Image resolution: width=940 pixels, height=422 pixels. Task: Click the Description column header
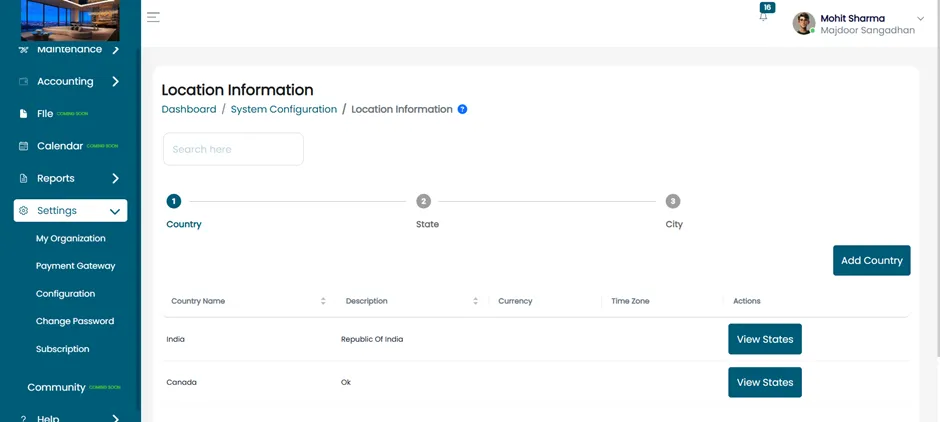tap(366, 301)
